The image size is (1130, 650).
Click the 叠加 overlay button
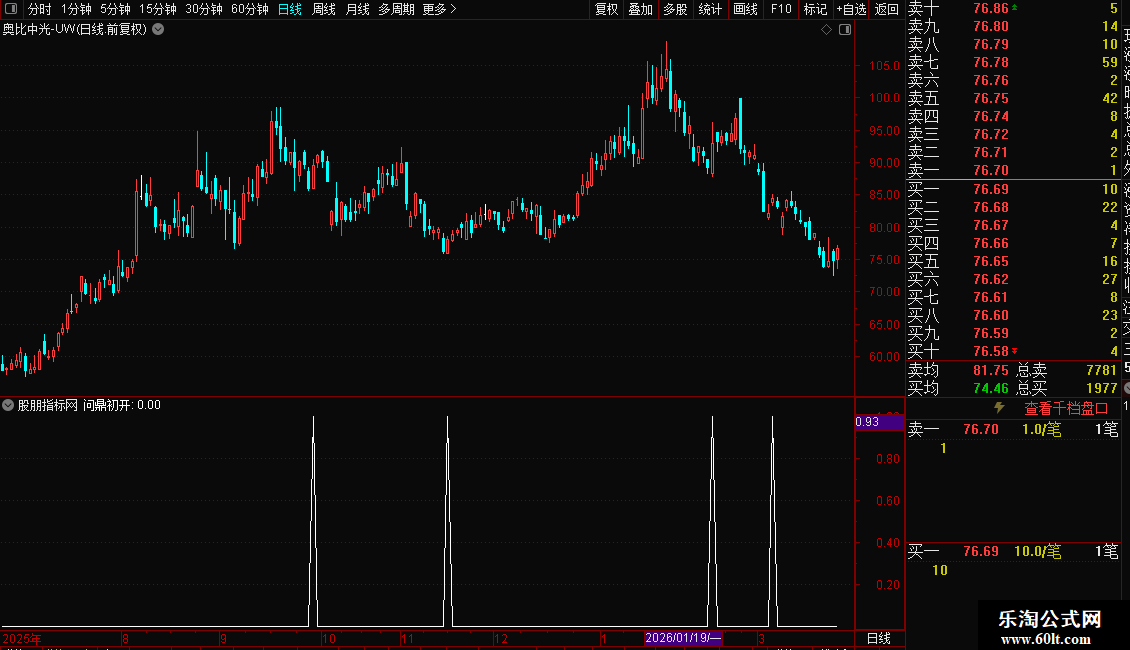point(641,9)
